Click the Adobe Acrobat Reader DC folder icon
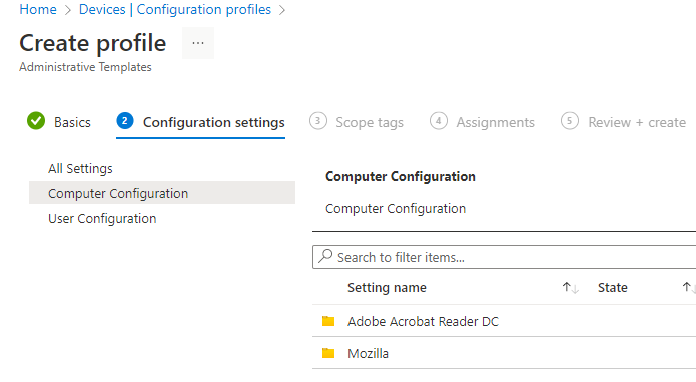The image size is (696, 382). click(x=328, y=321)
